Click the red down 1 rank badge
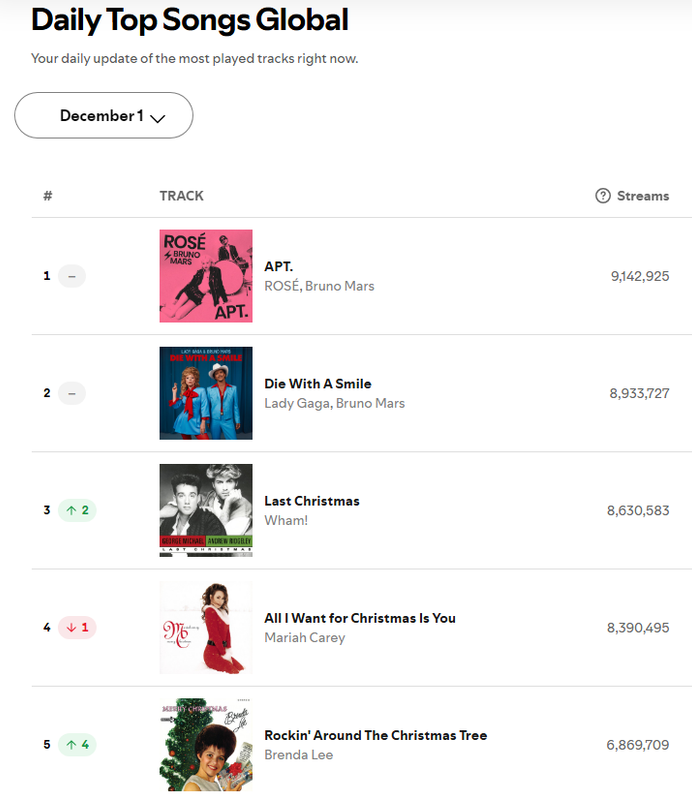 [x=77, y=628]
